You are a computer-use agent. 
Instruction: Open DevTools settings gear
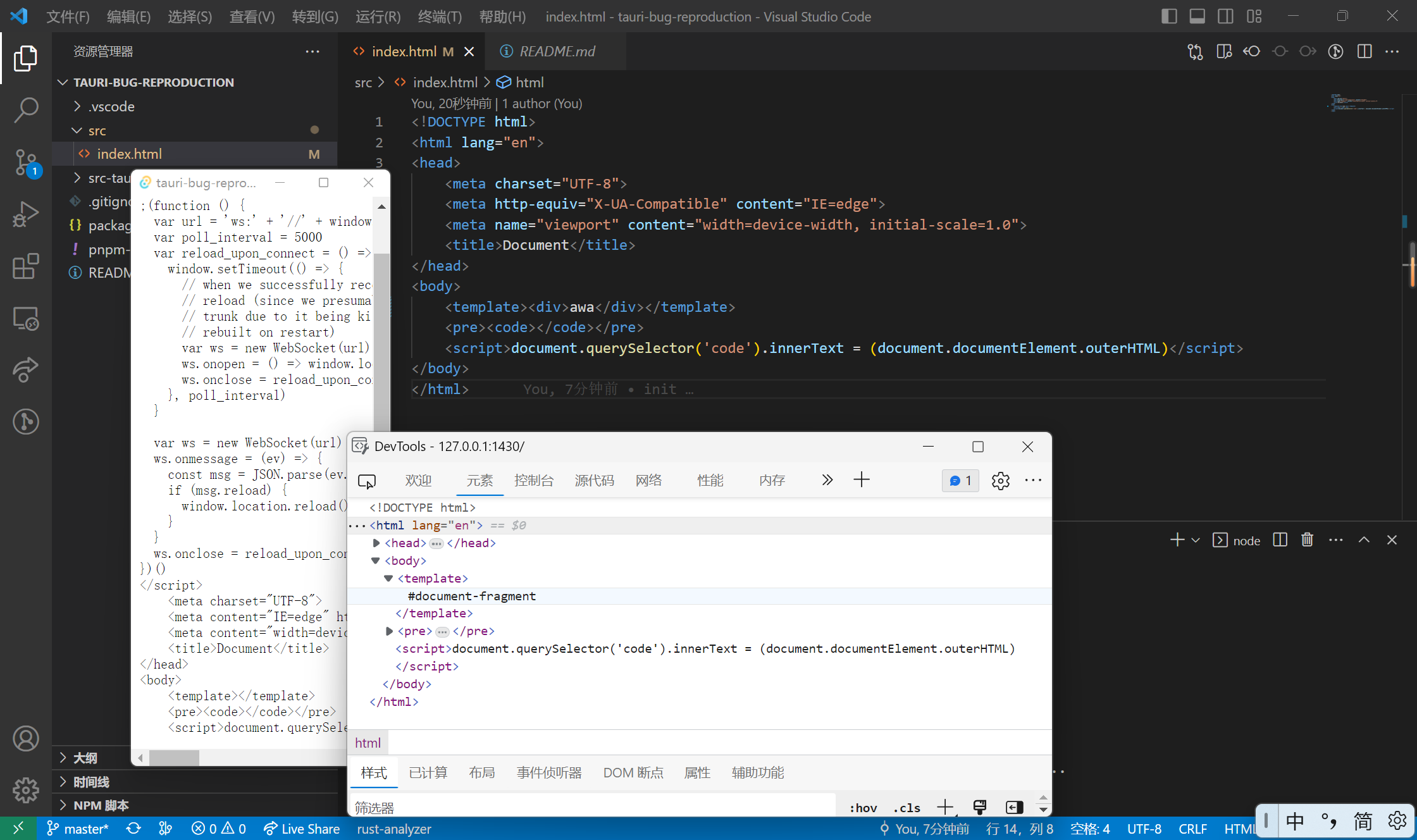coord(1000,481)
